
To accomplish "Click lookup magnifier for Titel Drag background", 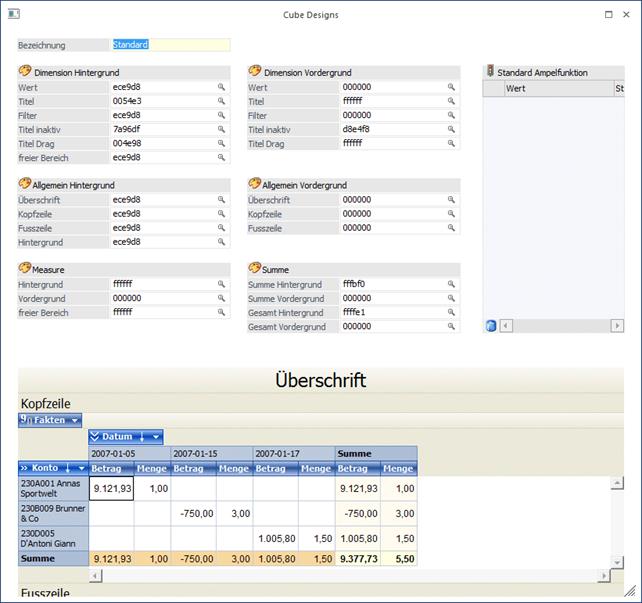I will (222, 144).
